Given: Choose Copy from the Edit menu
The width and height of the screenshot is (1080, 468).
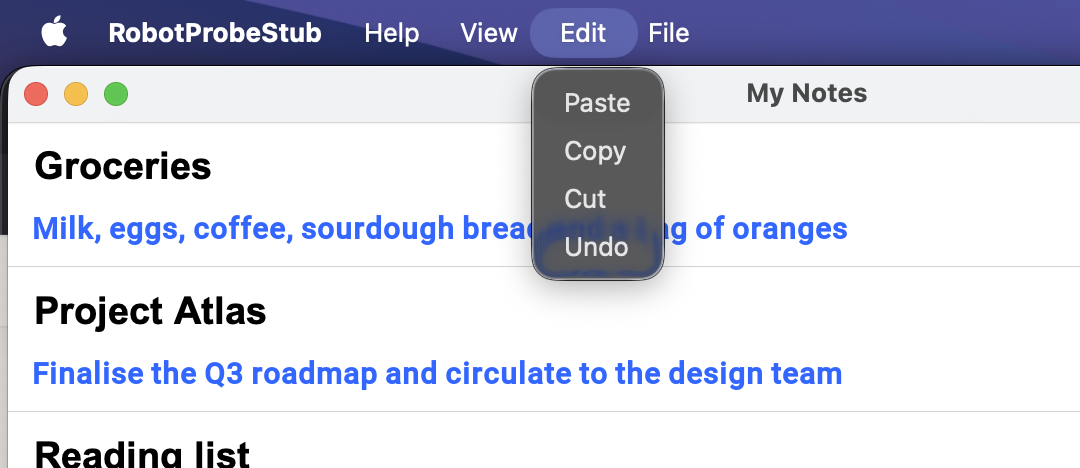Looking at the screenshot, I should point(597,151).
